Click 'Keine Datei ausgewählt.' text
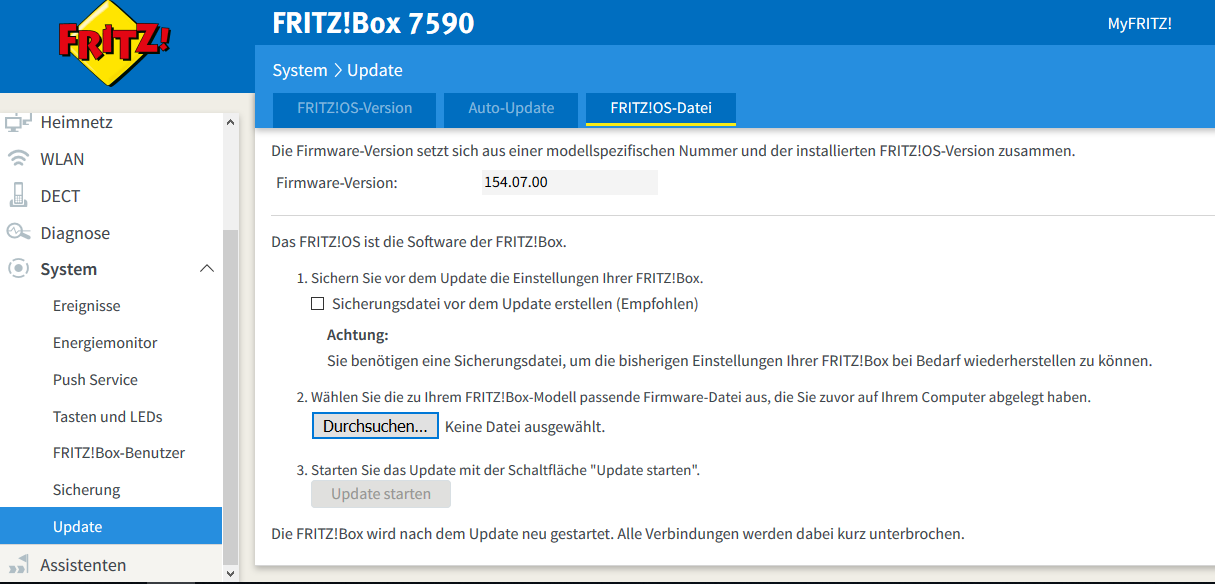The height and width of the screenshot is (584, 1215). [x=525, y=427]
